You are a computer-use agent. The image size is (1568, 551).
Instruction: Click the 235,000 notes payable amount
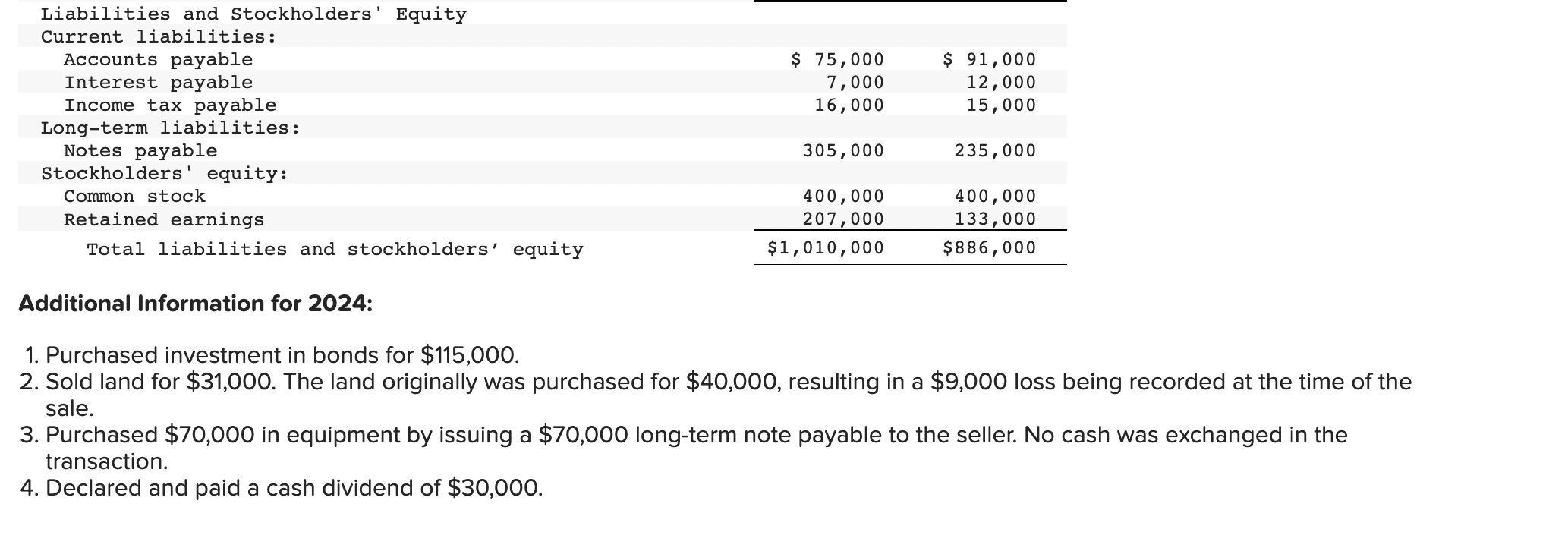[x=995, y=150]
